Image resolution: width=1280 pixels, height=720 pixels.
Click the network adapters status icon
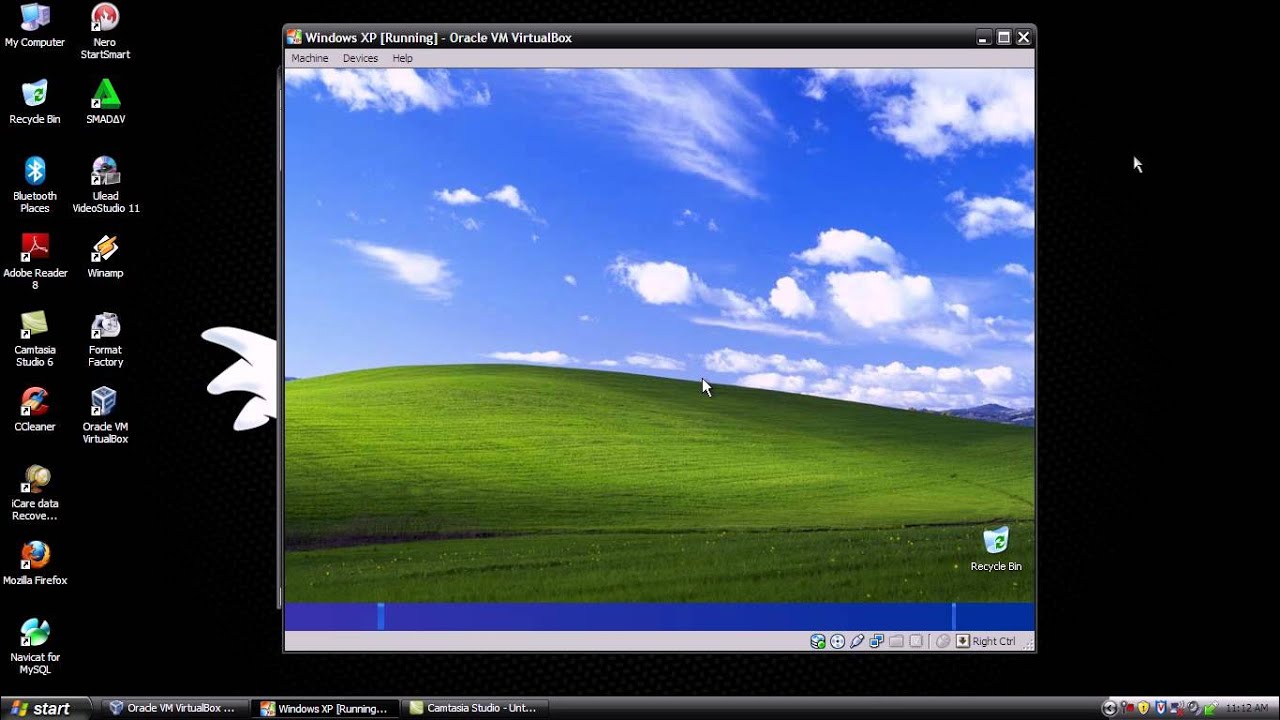[x=877, y=641]
